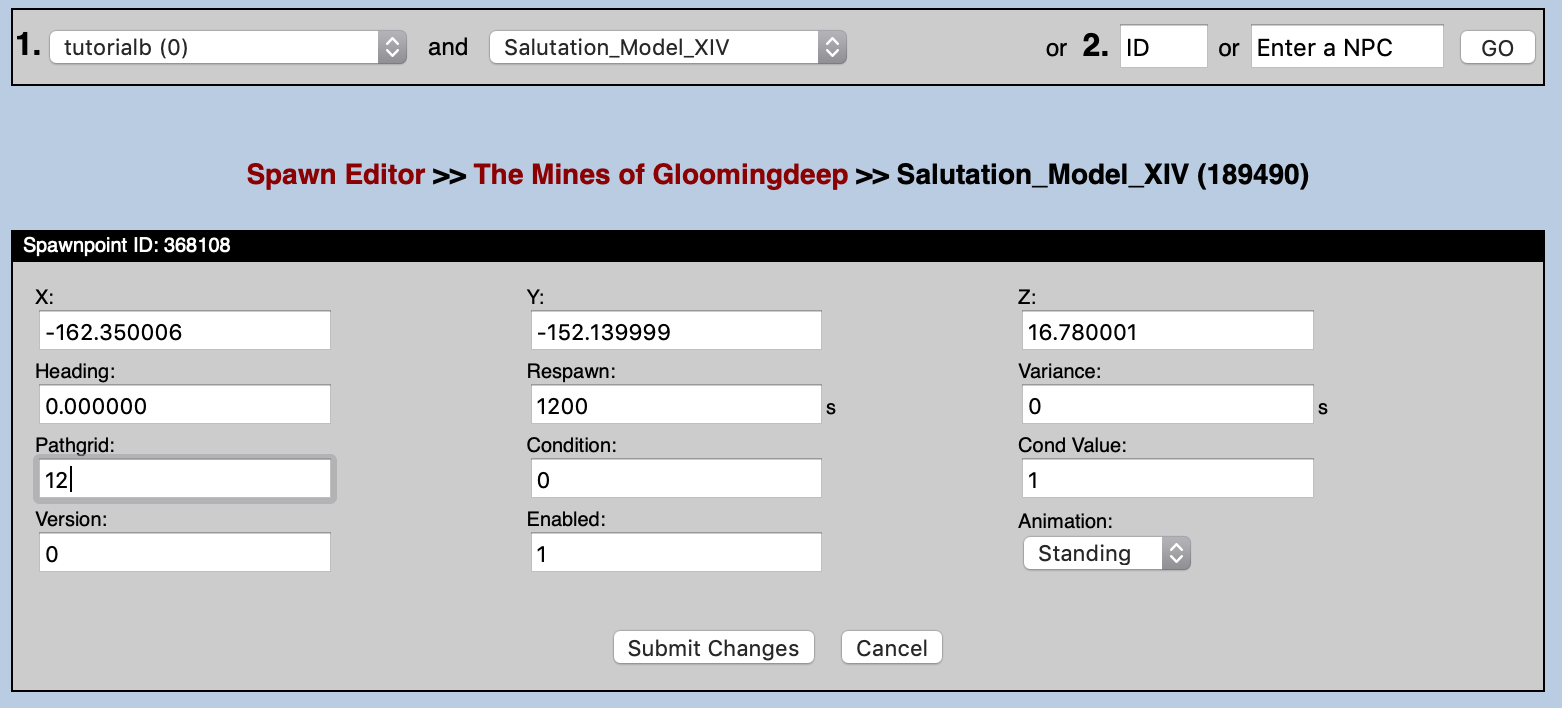Focus the Heading input field
This screenshot has height=708, width=1562.
point(184,405)
